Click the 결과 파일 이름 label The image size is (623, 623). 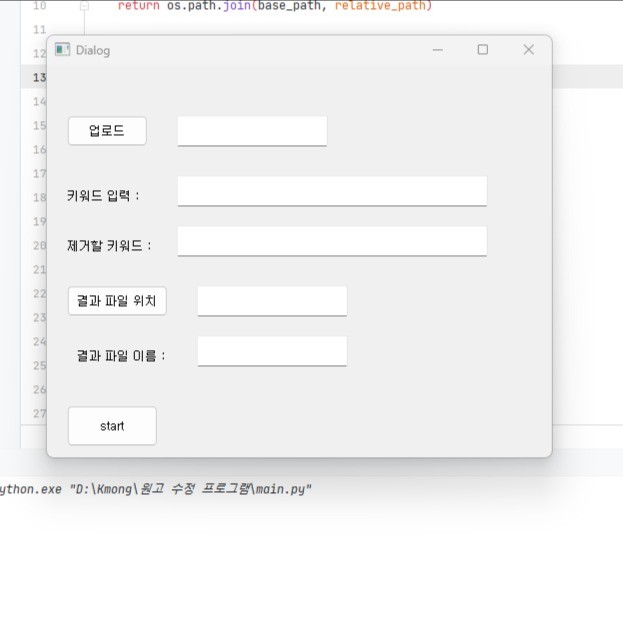pyautogui.click(x=121, y=356)
